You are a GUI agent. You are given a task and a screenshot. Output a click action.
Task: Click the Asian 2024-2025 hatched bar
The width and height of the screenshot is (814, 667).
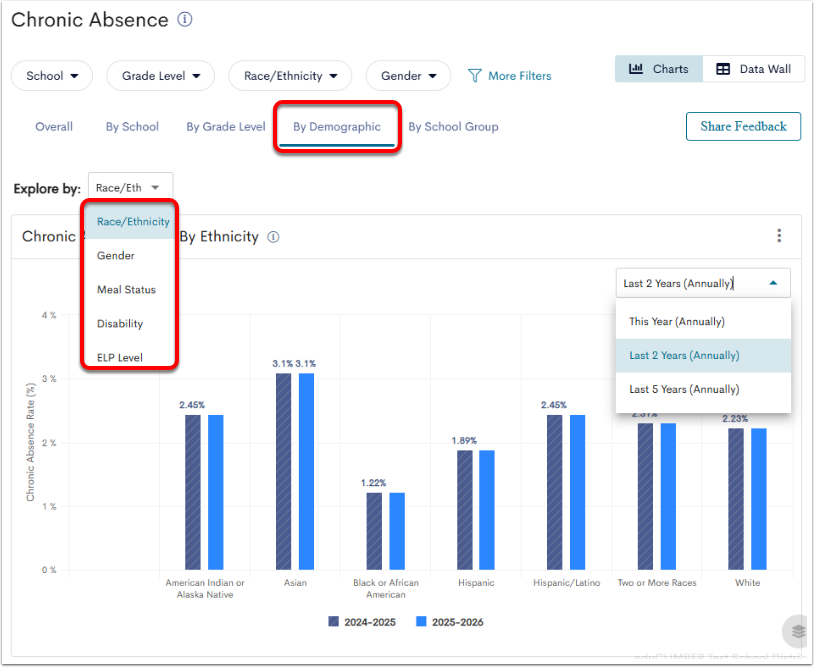pos(283,471)
